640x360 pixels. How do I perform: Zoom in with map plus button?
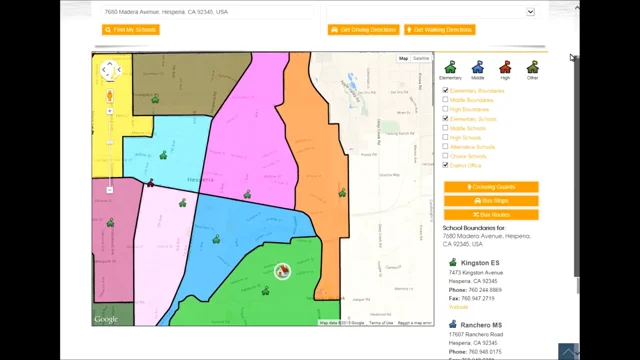[109, 111]
